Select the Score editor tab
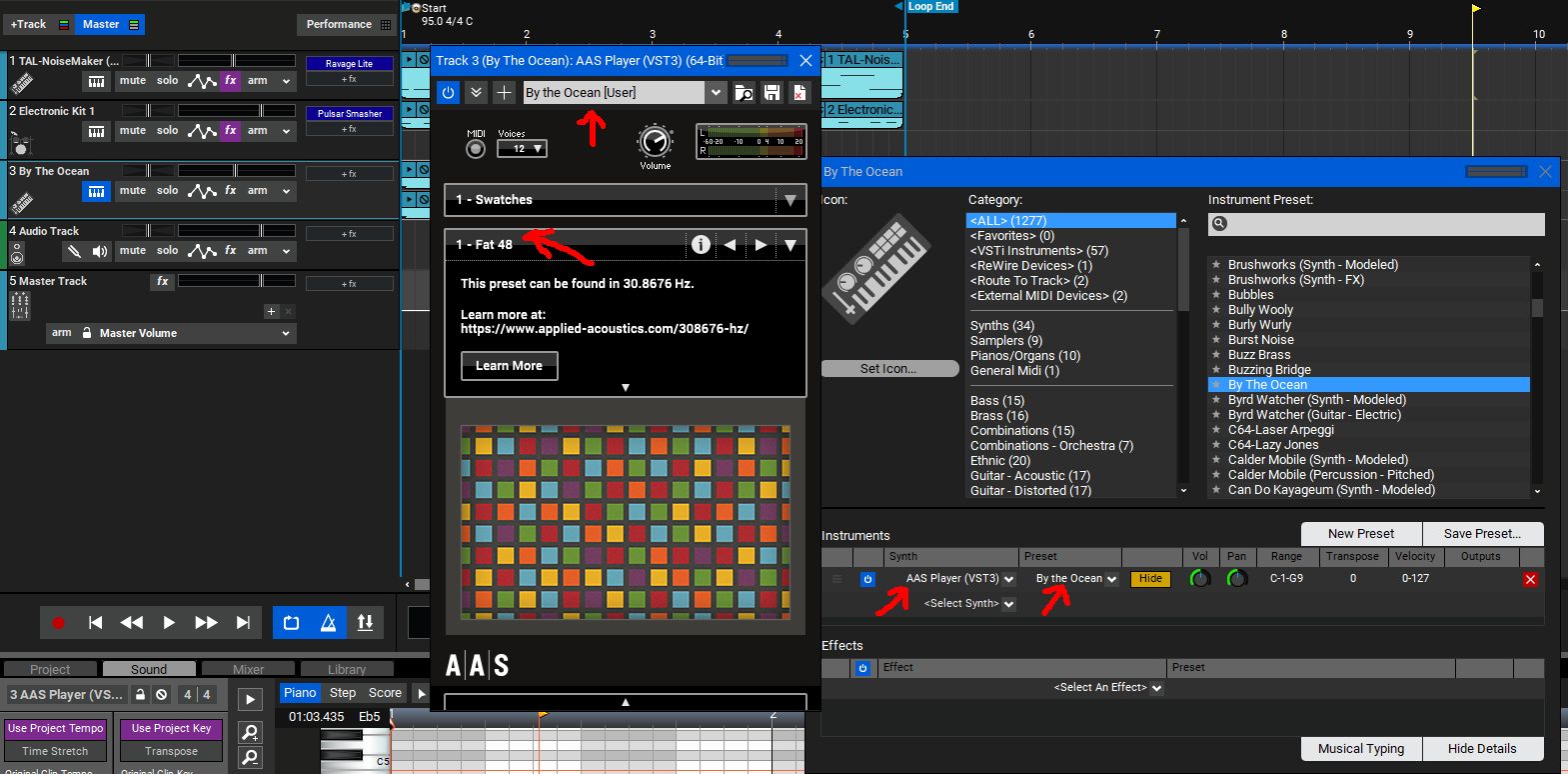This screenshot has width=1568, height=774. pos(385,693)
